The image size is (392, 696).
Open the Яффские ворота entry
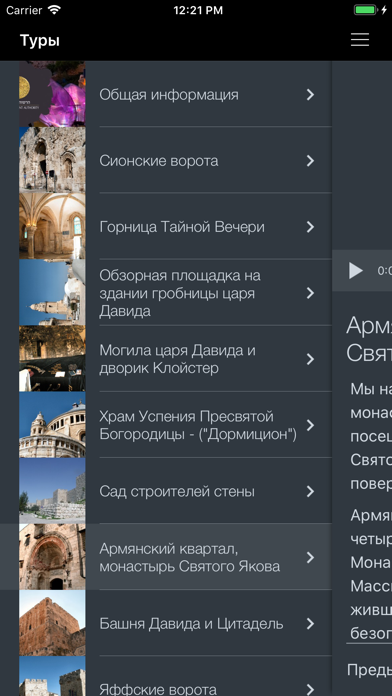click(175, 676)
